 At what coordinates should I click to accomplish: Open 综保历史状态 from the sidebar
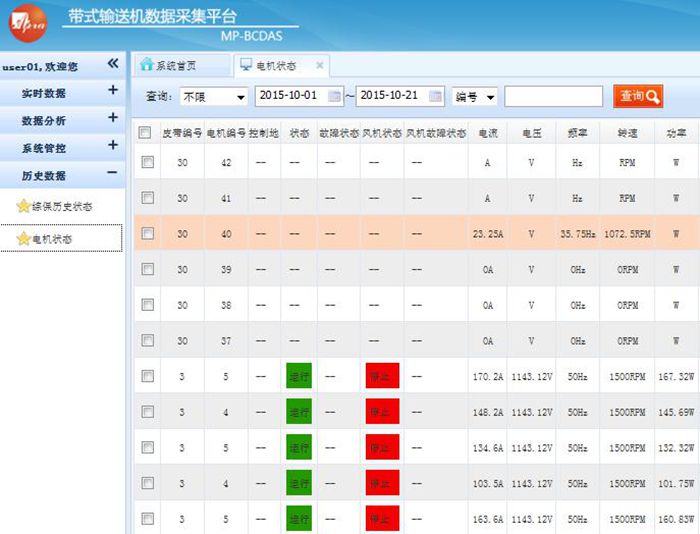(62, 207)
